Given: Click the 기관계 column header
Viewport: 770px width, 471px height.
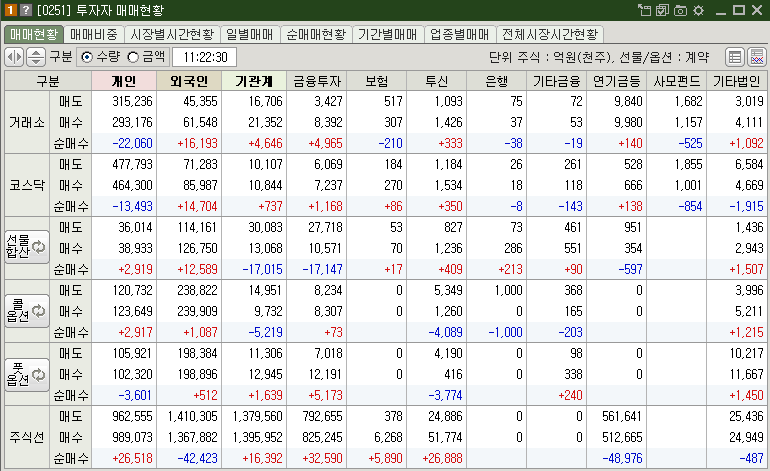Looking at the screenshot, I should (254, 81).
